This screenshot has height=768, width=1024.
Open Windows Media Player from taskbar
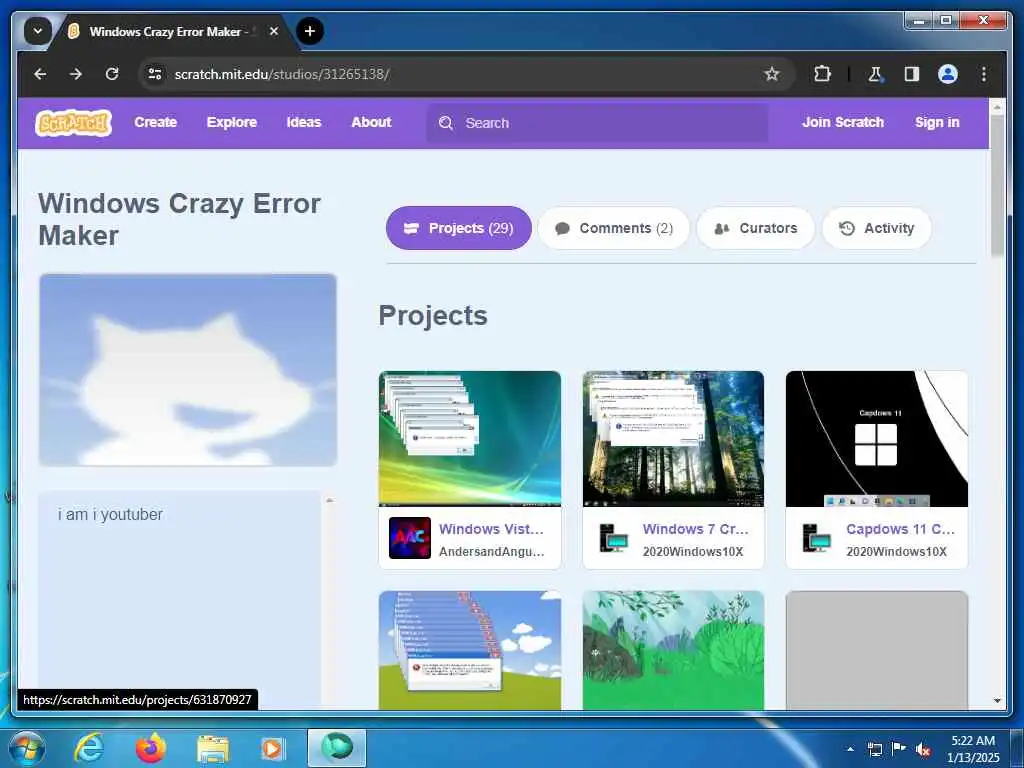coord(273,748)
